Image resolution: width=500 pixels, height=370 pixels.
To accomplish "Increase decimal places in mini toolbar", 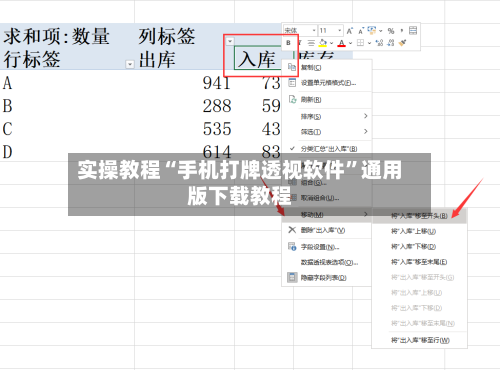I will coord(379,43).
